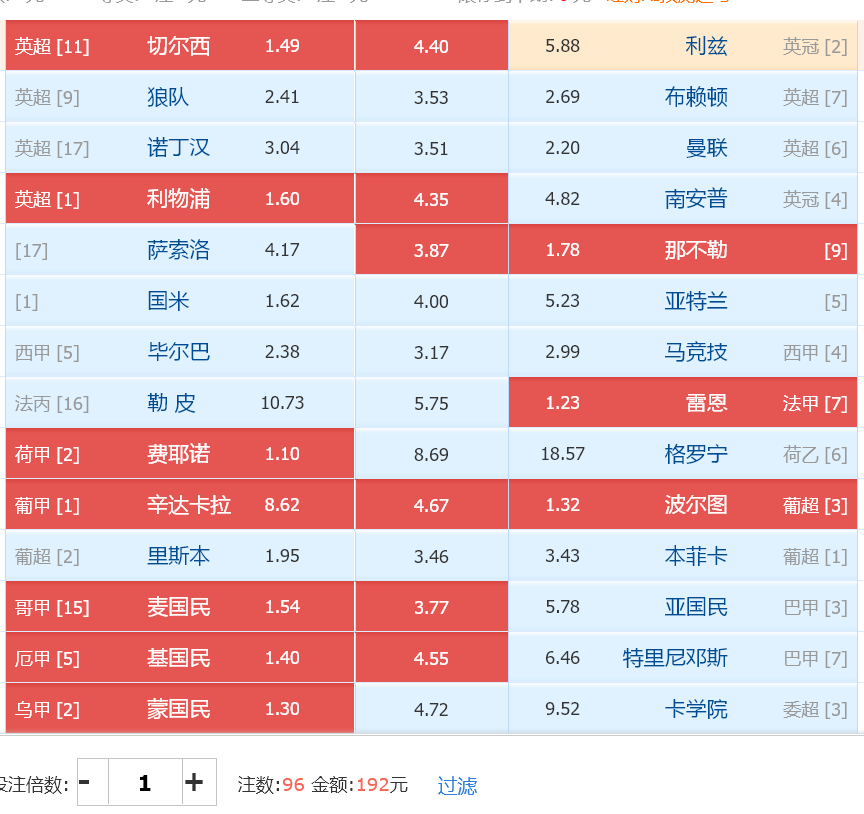Select 格罗宁 away win 18.57
Screen dimensions: 864x814
point(683,454)
